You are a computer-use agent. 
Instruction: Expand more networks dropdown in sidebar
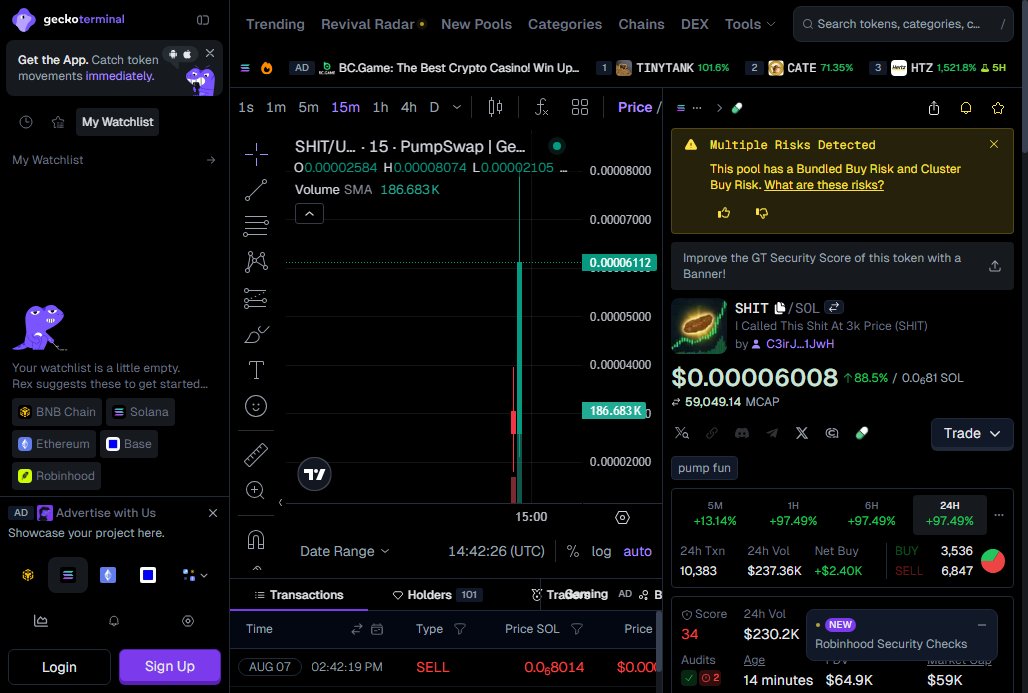(x=195, y=575)
